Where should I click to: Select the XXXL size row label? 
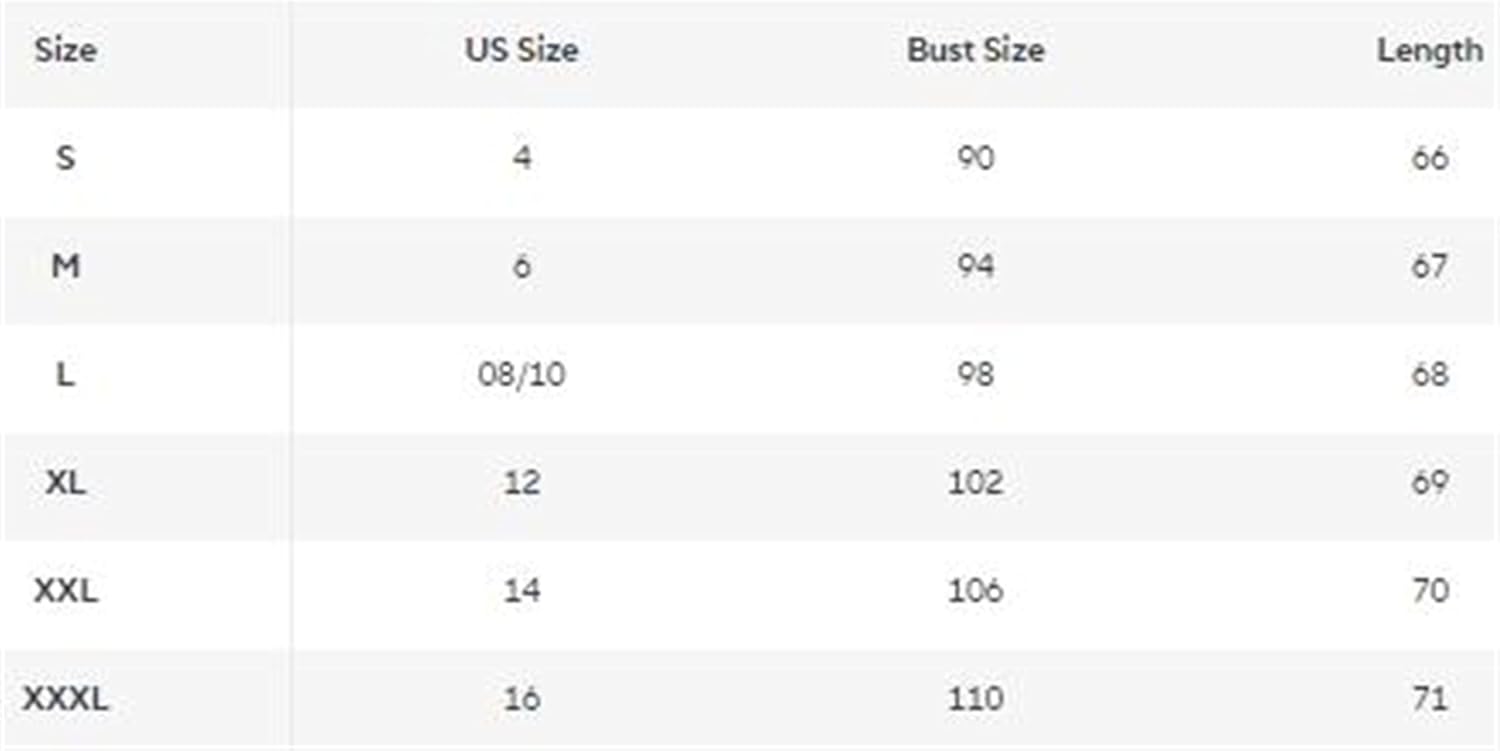[x=66, y=698]
